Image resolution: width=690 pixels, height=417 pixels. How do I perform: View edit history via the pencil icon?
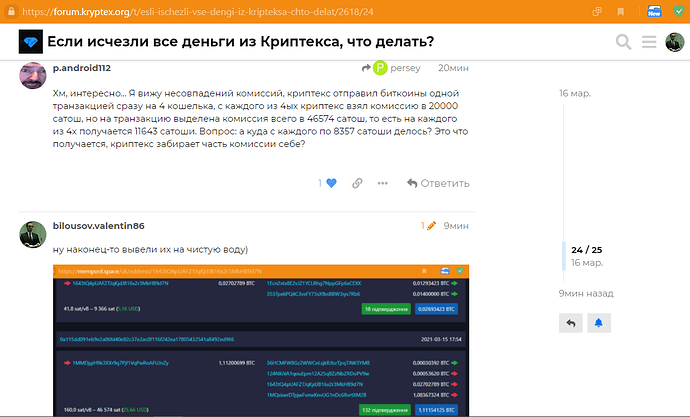430,226
